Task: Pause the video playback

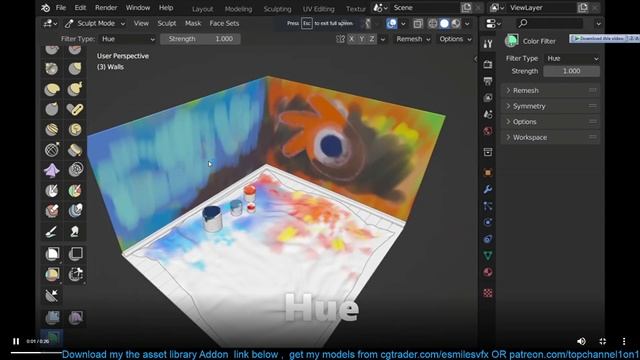Action: [x=16, y=341]
